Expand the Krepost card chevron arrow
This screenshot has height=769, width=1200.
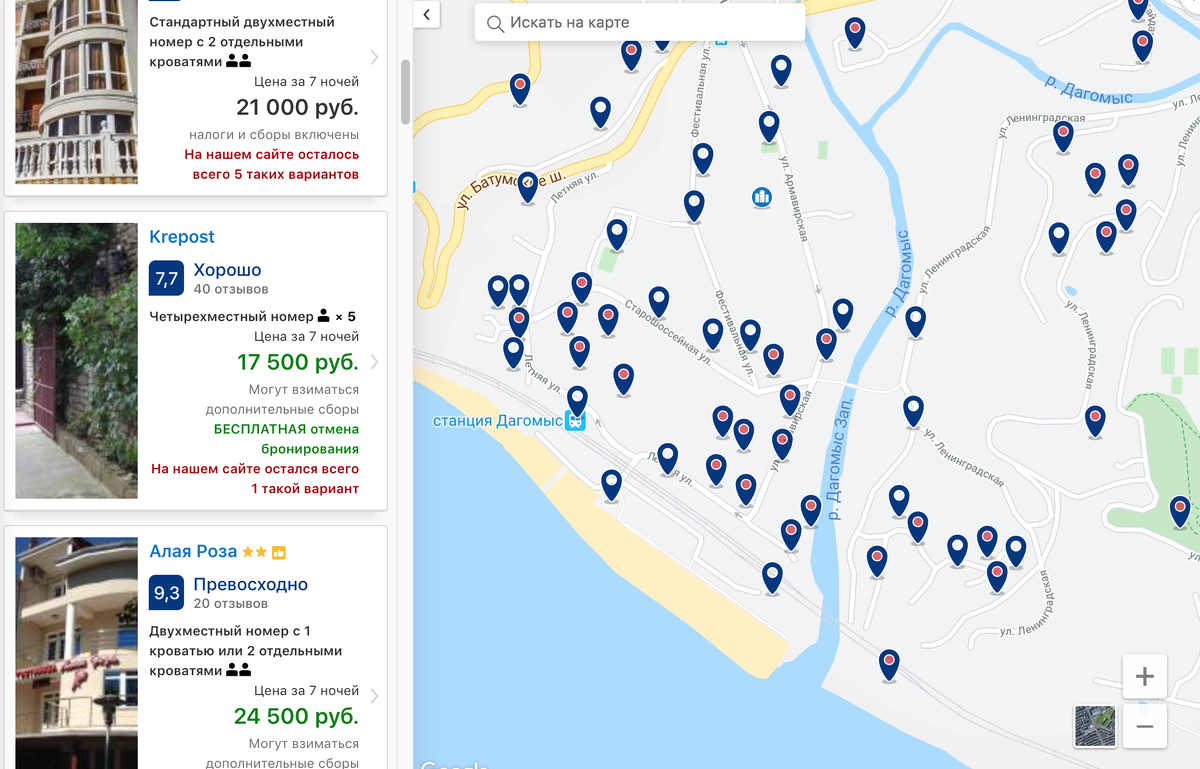(x=374, y=362)
